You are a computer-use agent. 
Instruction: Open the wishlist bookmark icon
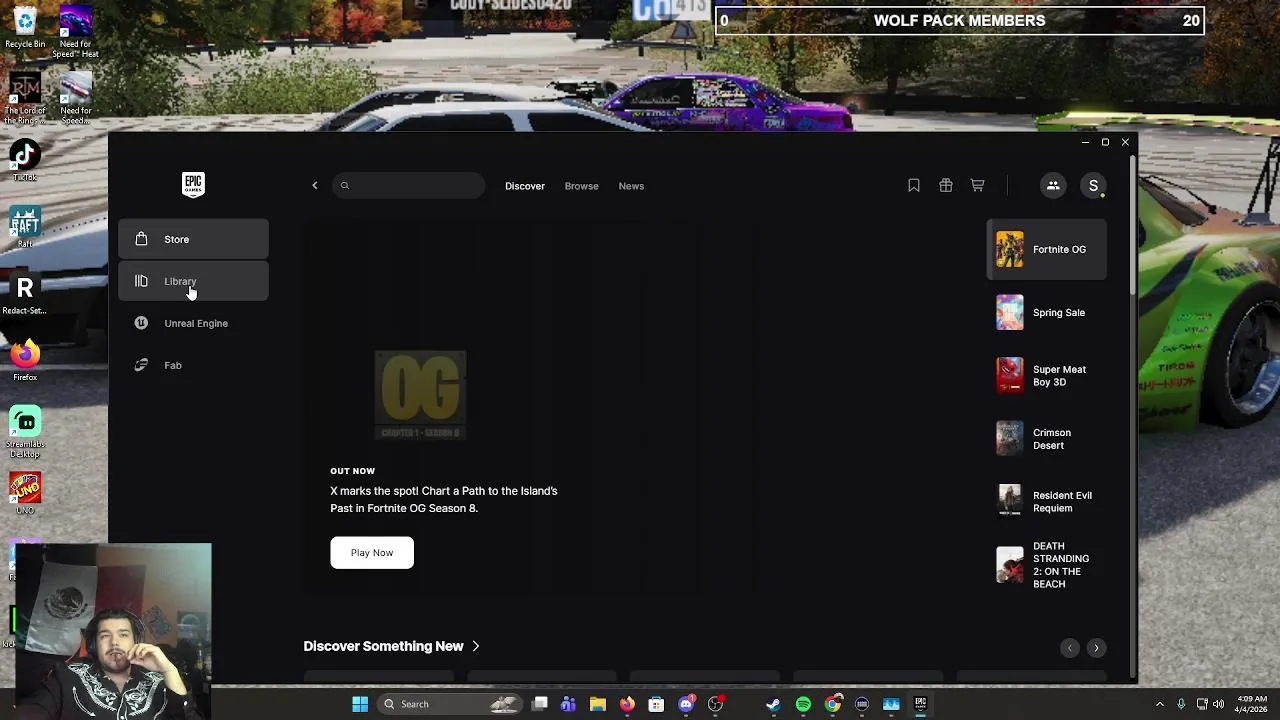914,185
